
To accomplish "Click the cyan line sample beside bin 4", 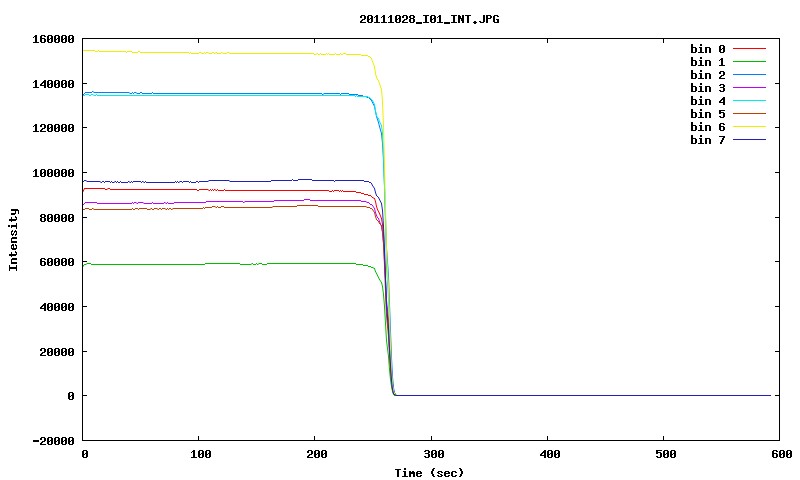I will (x=749, y=100).
